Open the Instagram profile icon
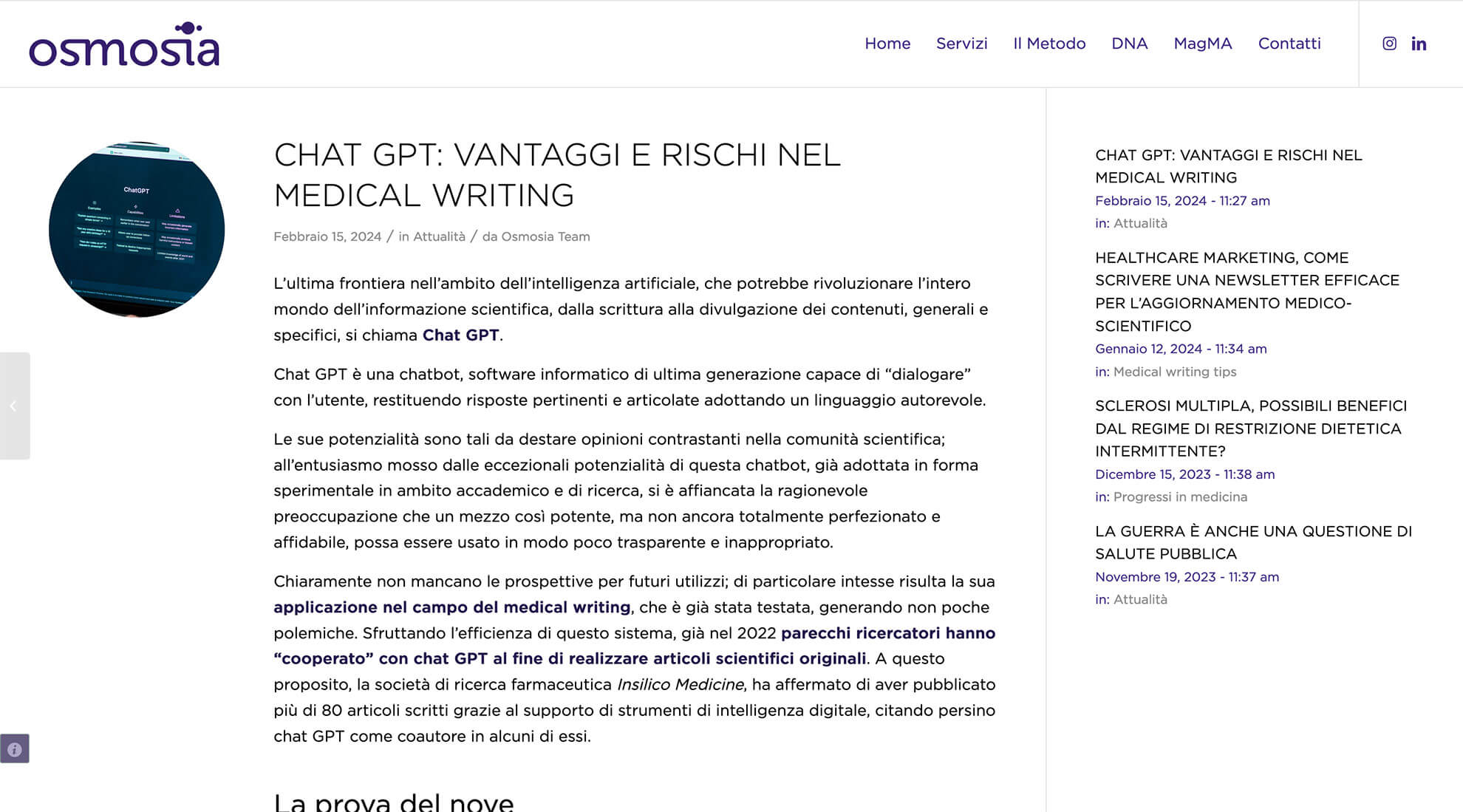Image resolution: width=1463 pixels, height=812 pixels. (1389, 44)
